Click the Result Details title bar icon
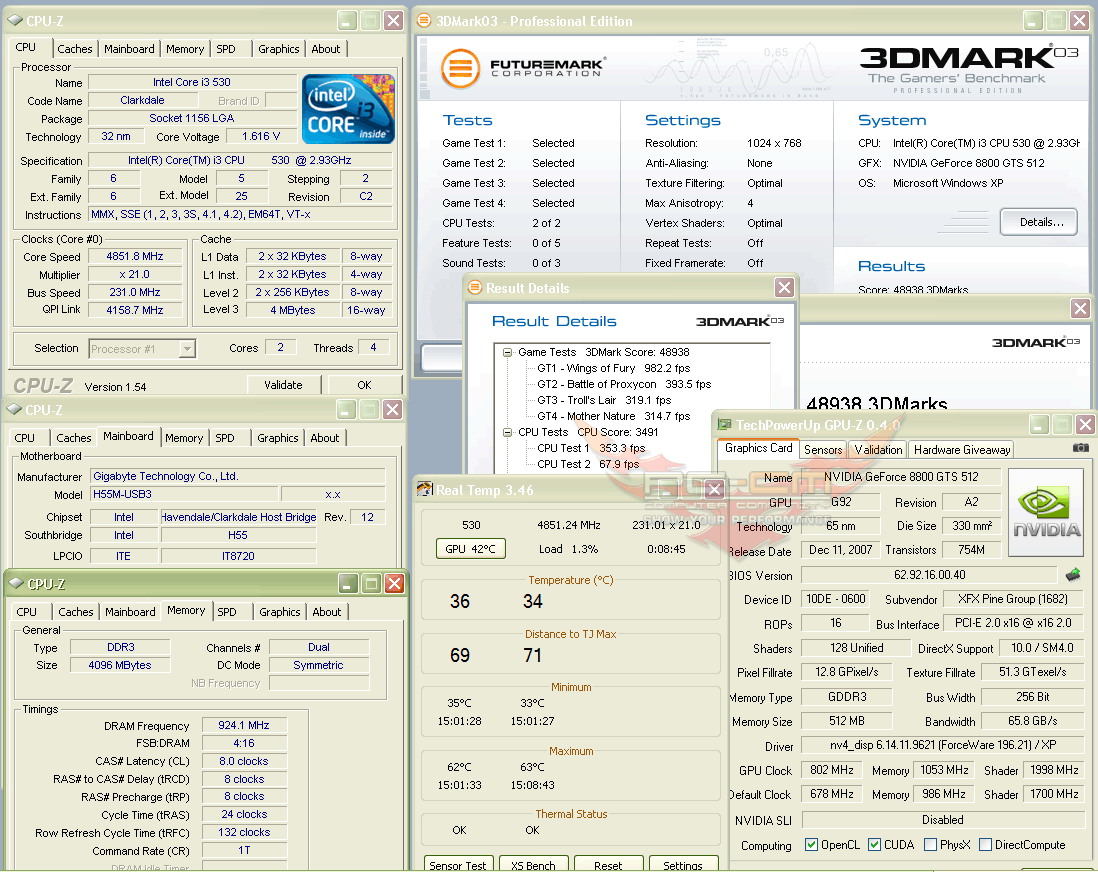 coord(475,287)
